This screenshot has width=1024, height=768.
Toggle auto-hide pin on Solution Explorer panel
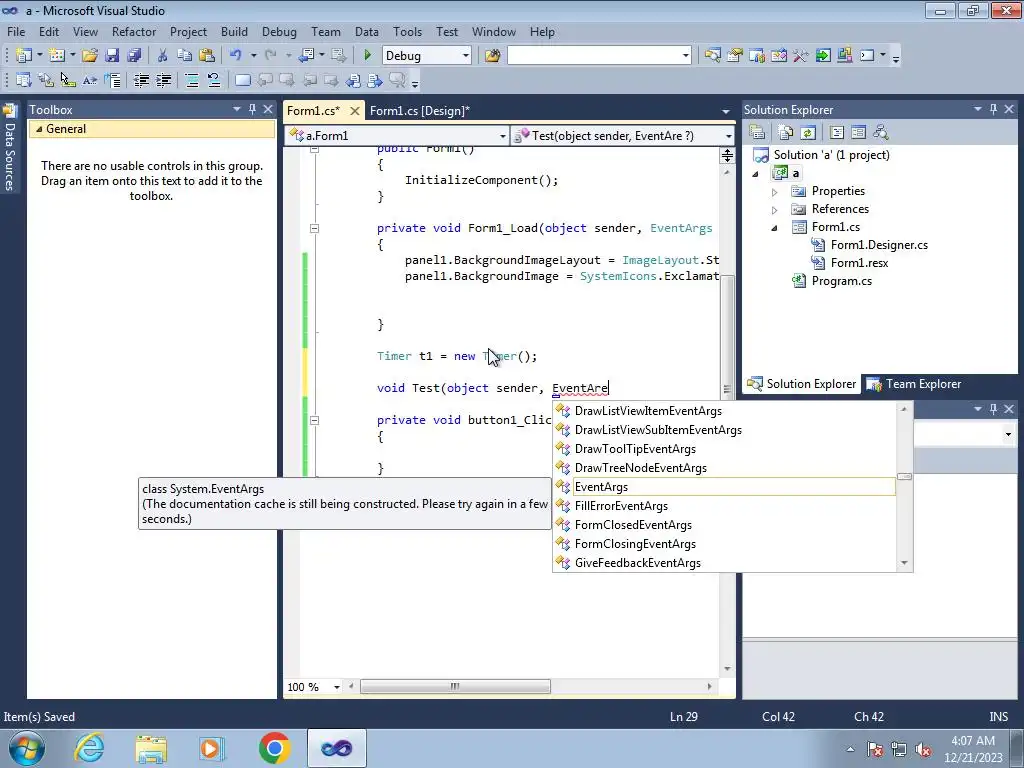[993, 109]
